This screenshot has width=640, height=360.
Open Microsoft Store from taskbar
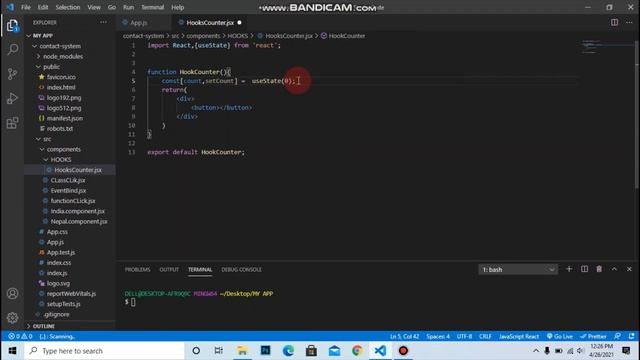coord(311,351)
